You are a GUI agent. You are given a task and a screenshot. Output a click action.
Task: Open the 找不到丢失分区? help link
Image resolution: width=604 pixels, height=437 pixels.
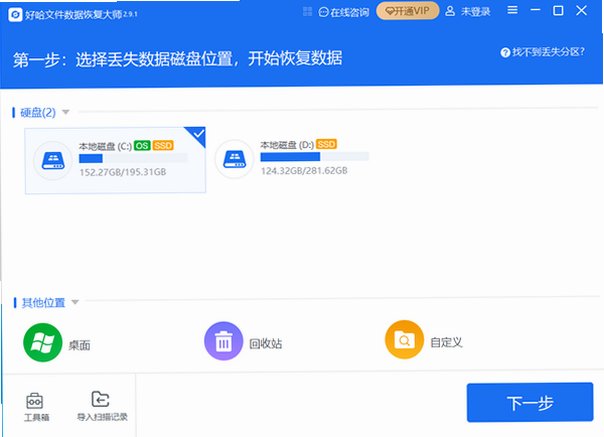pos(542,52)
